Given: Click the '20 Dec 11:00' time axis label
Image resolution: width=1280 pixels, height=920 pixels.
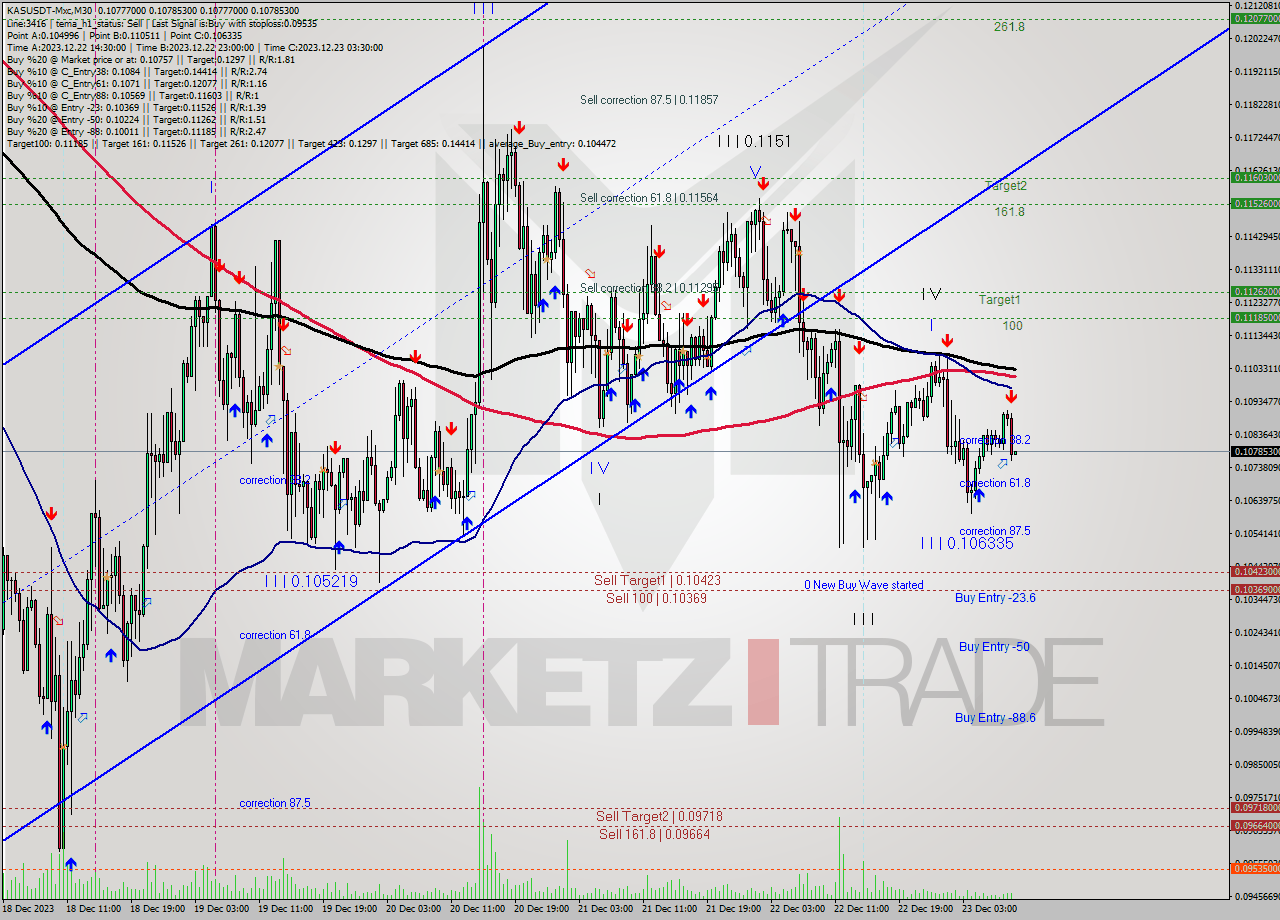Looking at the screenshot, I should point(477,909).
